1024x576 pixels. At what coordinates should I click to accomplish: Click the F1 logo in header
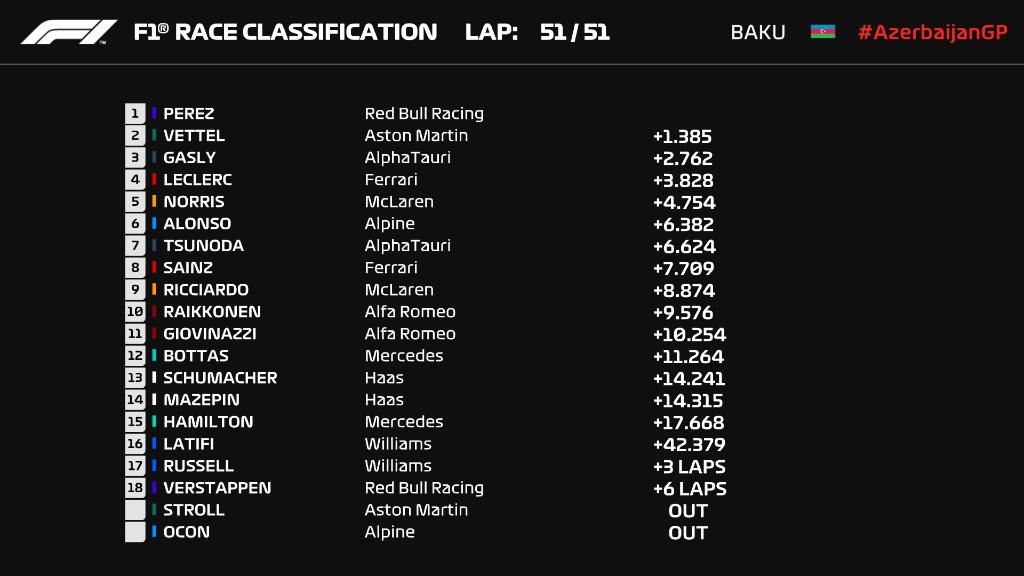point(69,32)
